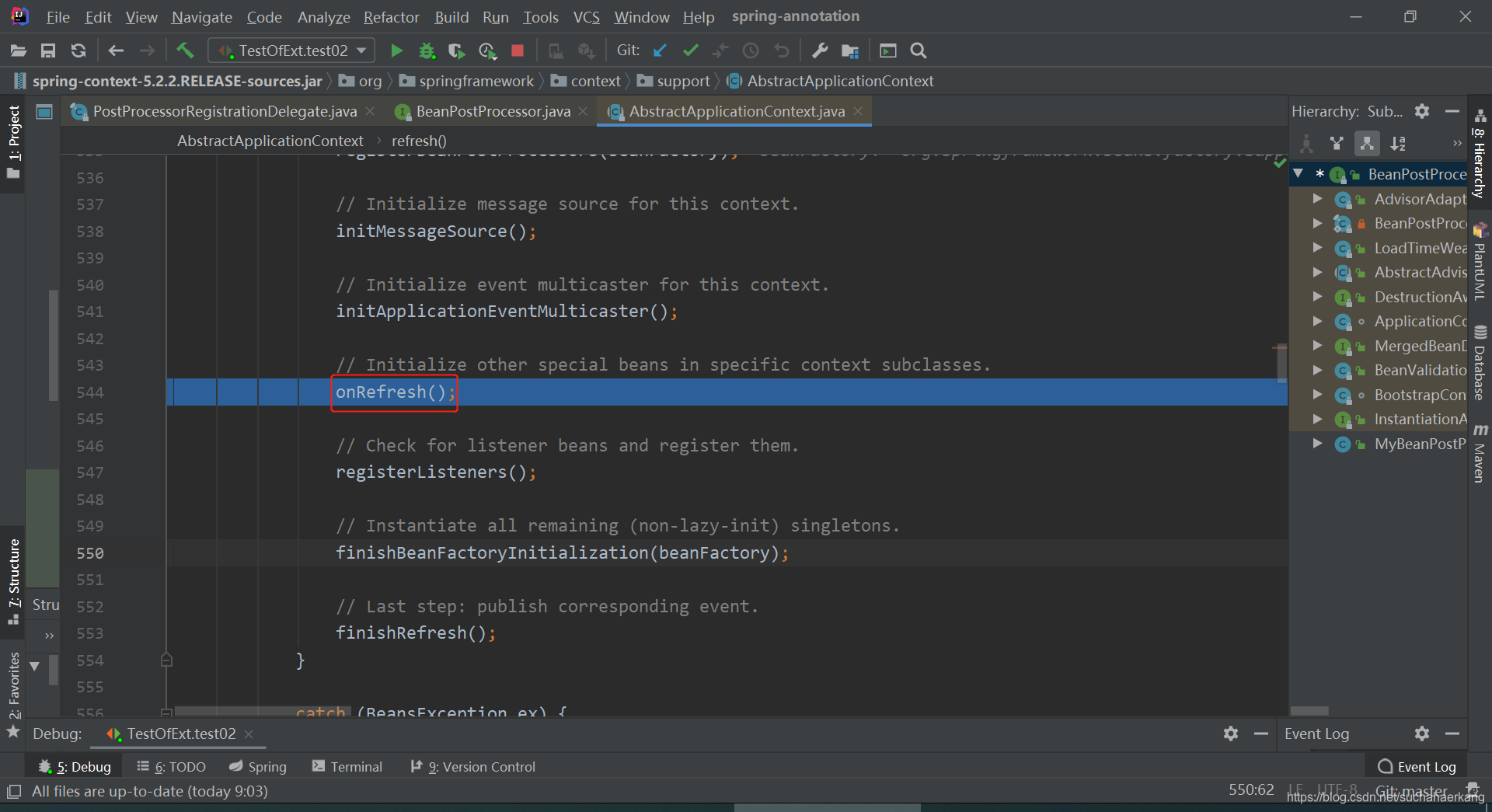This screenshot has width=1492, height=812.
Task: Click the Run with Coverage icon
Action: 457,51
